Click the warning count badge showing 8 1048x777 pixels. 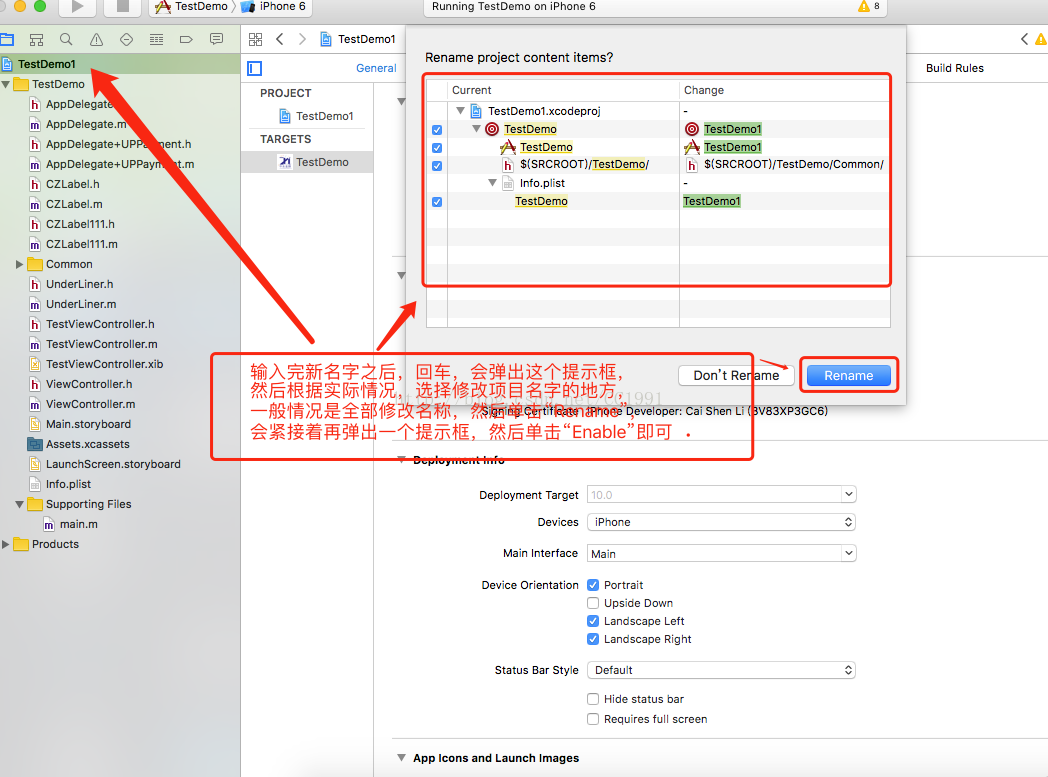coord(869,7)
